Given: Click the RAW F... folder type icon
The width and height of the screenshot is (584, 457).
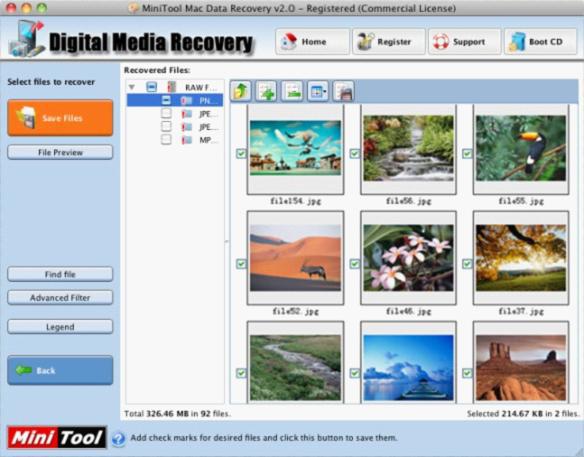Looking at the screenshot, I should coord(171,87).
